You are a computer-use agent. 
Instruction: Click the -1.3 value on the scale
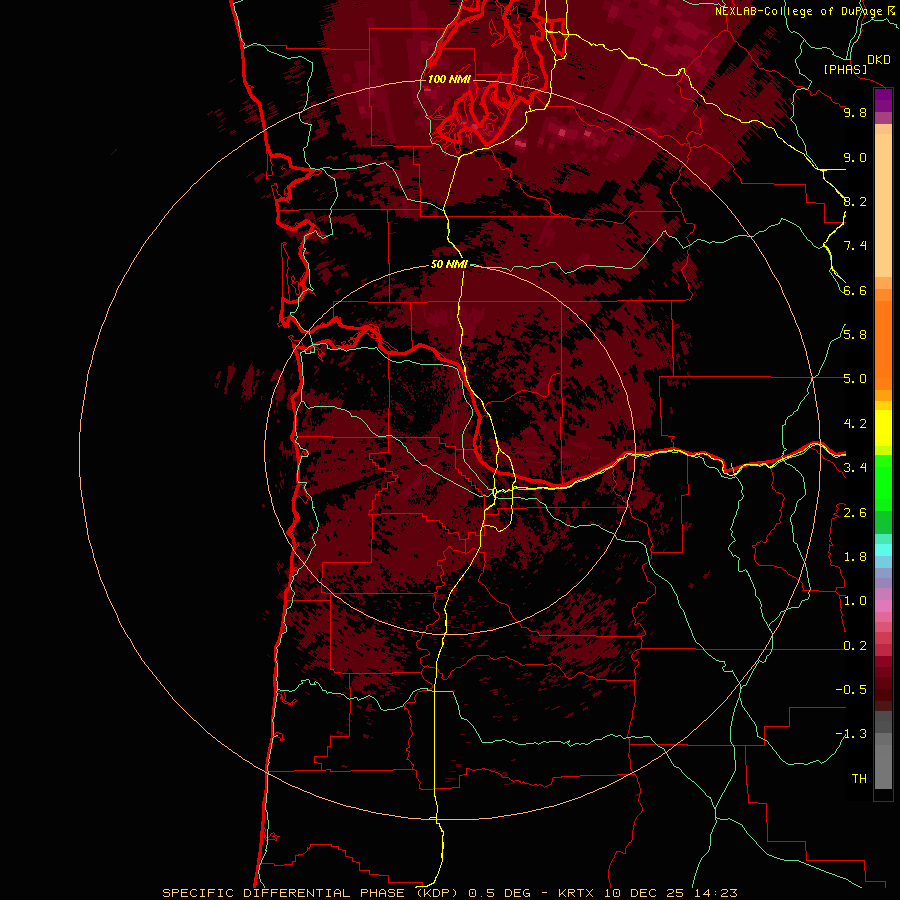851,734
